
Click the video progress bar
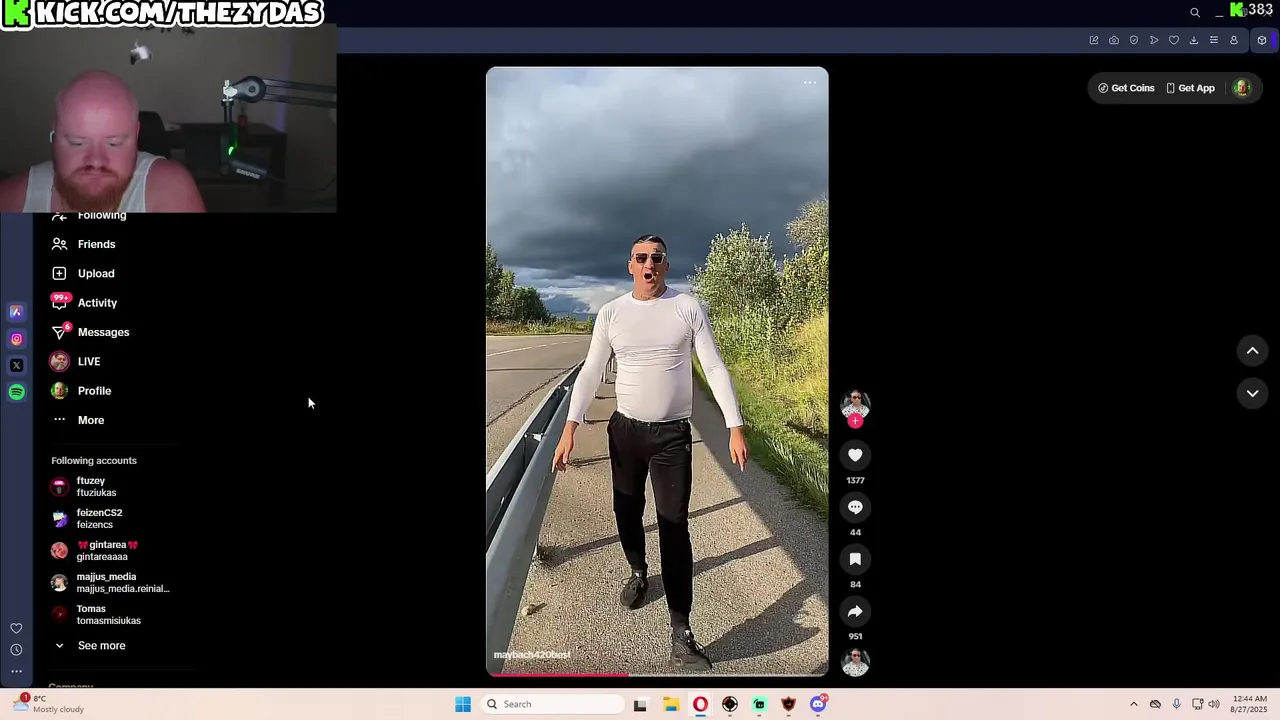click(657, 674)
